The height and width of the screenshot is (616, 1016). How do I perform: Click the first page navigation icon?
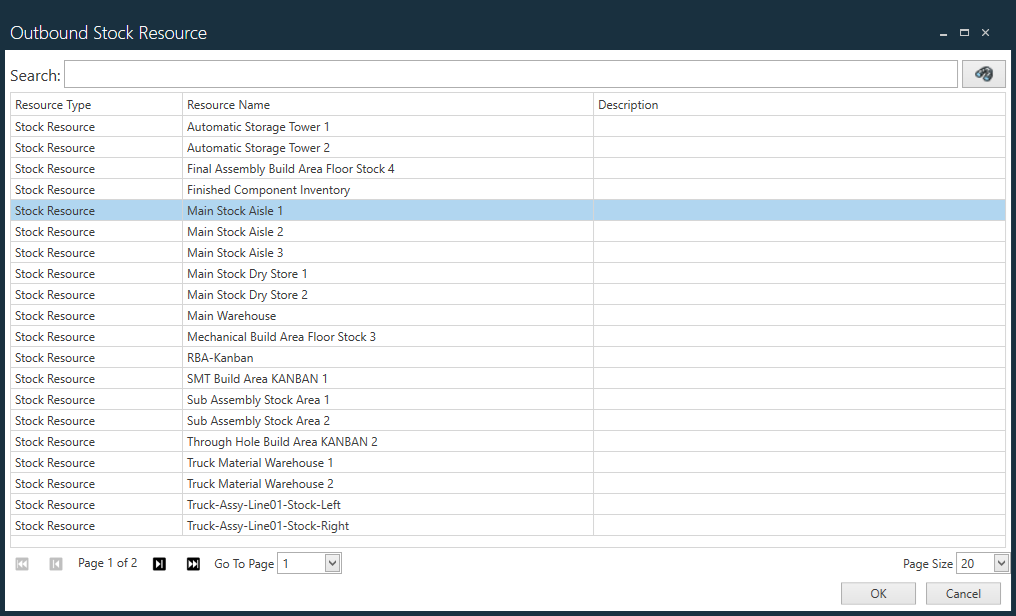[22, 563]
